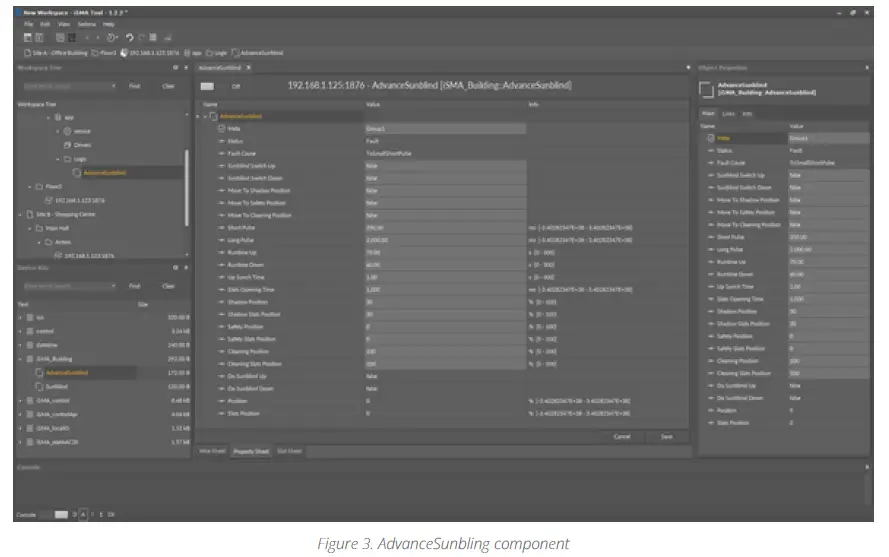Viewport: 889px width, 557px height.
Task: Click the Runtime Up value field in property sheet
Action: 446,252
